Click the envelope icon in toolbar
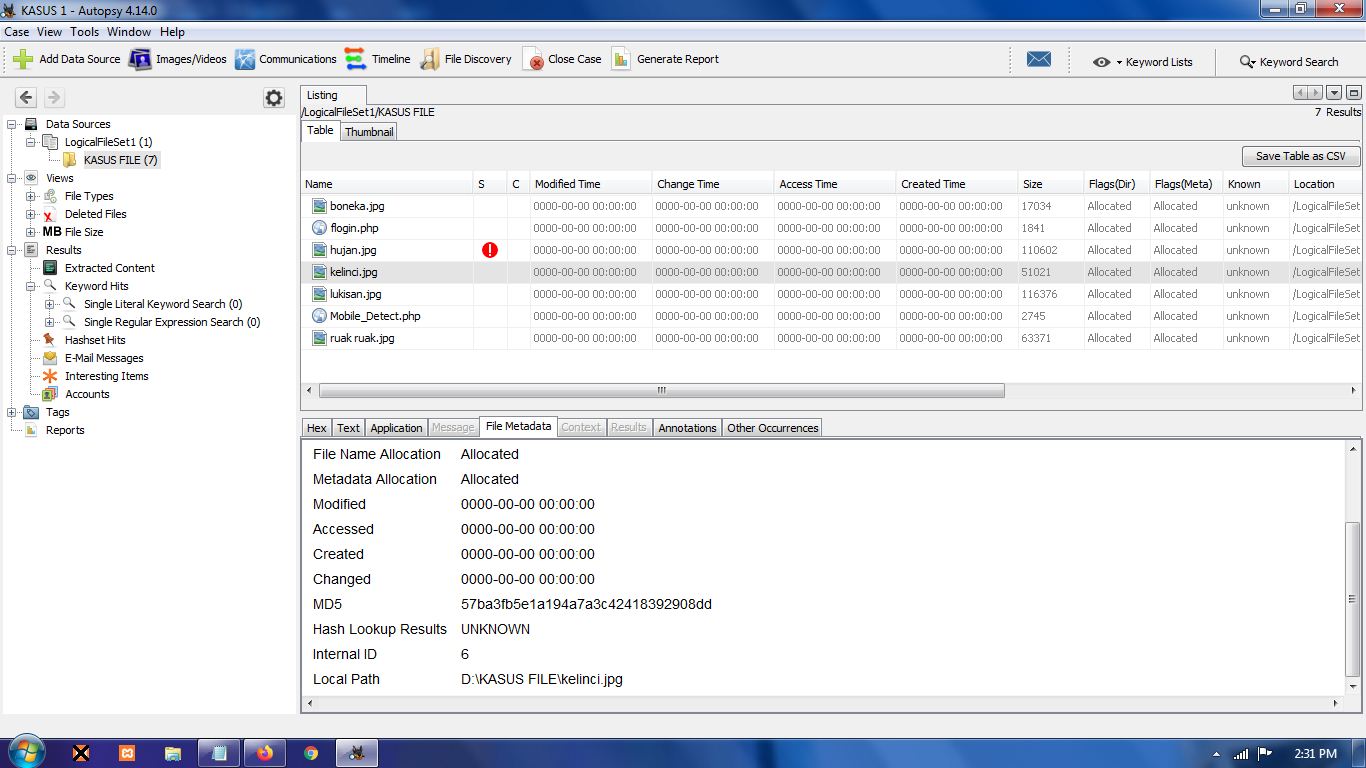This screenshot has height=768, width=1366. click(1039, 60)
